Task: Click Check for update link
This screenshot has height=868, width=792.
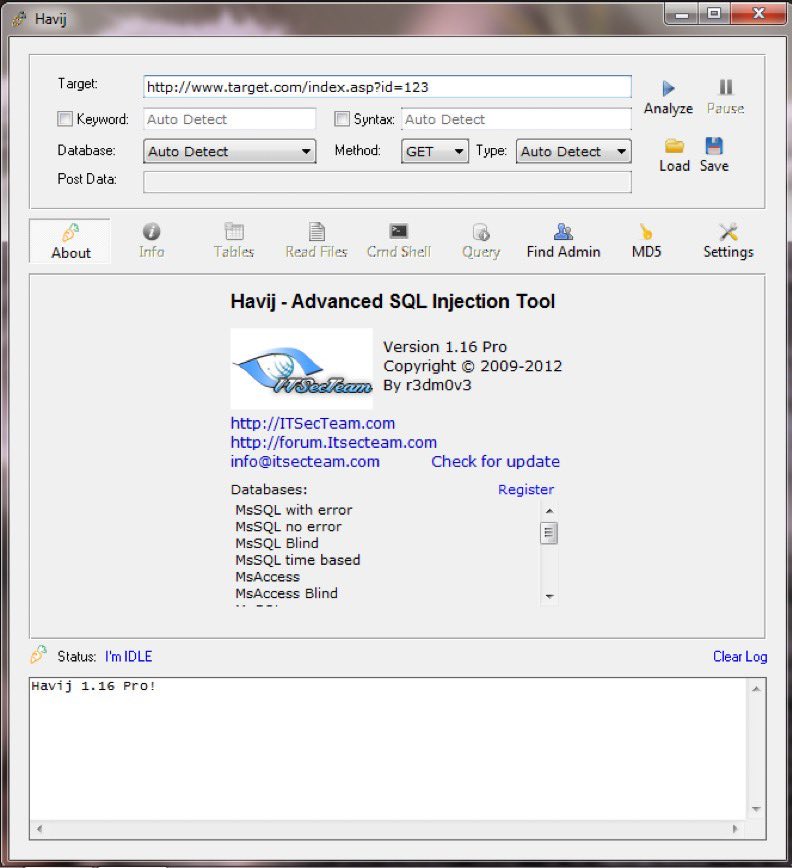Action: coord(495,462)
